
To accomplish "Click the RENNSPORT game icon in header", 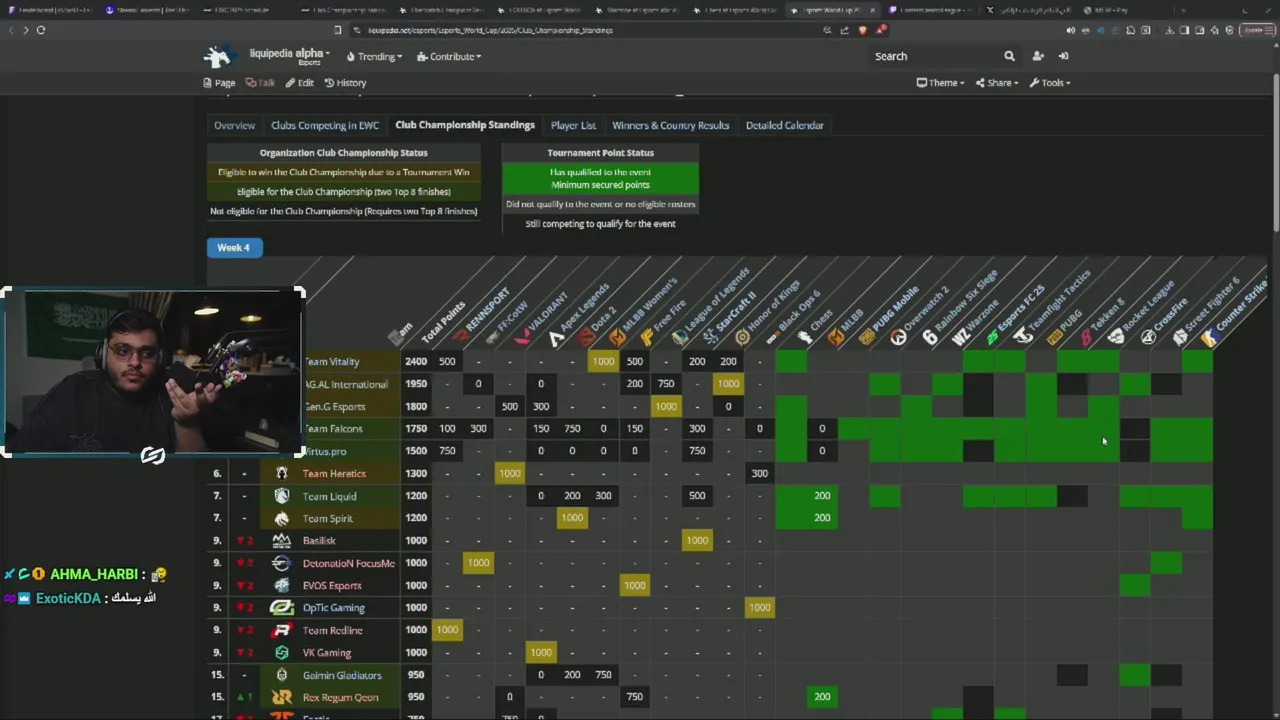I will [x=461, y=338].
